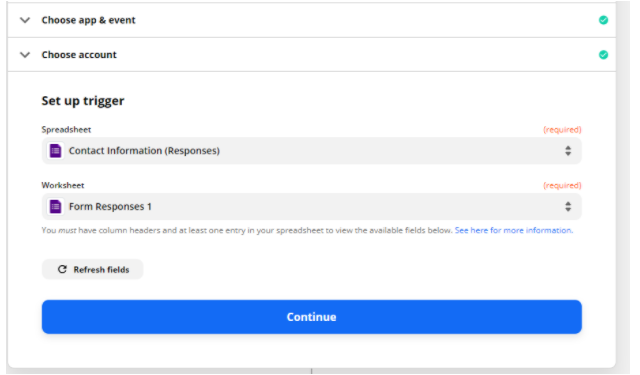This screenshot has height=375, width=640.
Task: Open the See here for more information link
Action: coord(514,230)
